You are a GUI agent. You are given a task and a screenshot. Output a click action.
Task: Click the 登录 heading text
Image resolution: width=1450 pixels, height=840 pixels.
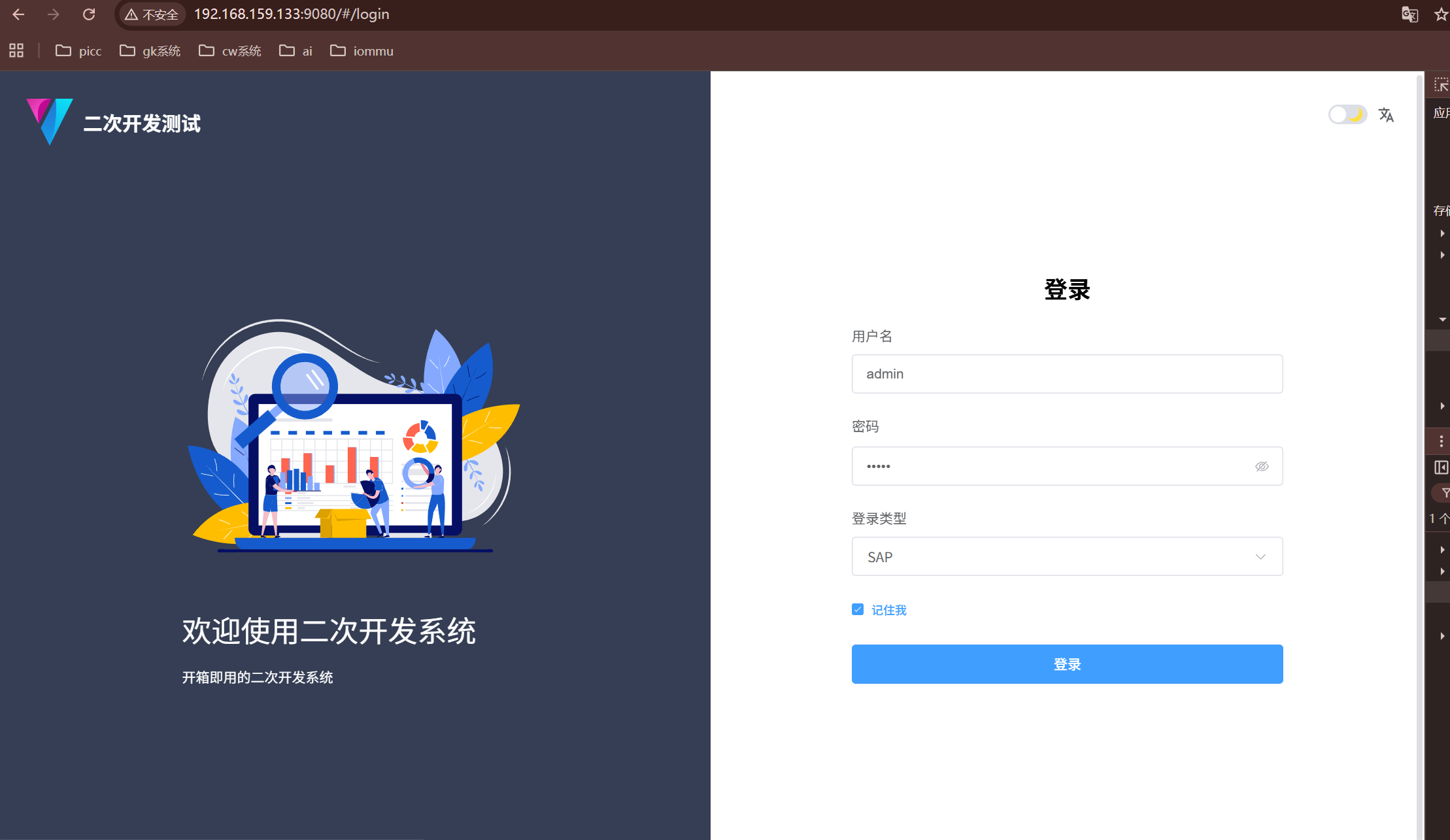(1067, 290)
